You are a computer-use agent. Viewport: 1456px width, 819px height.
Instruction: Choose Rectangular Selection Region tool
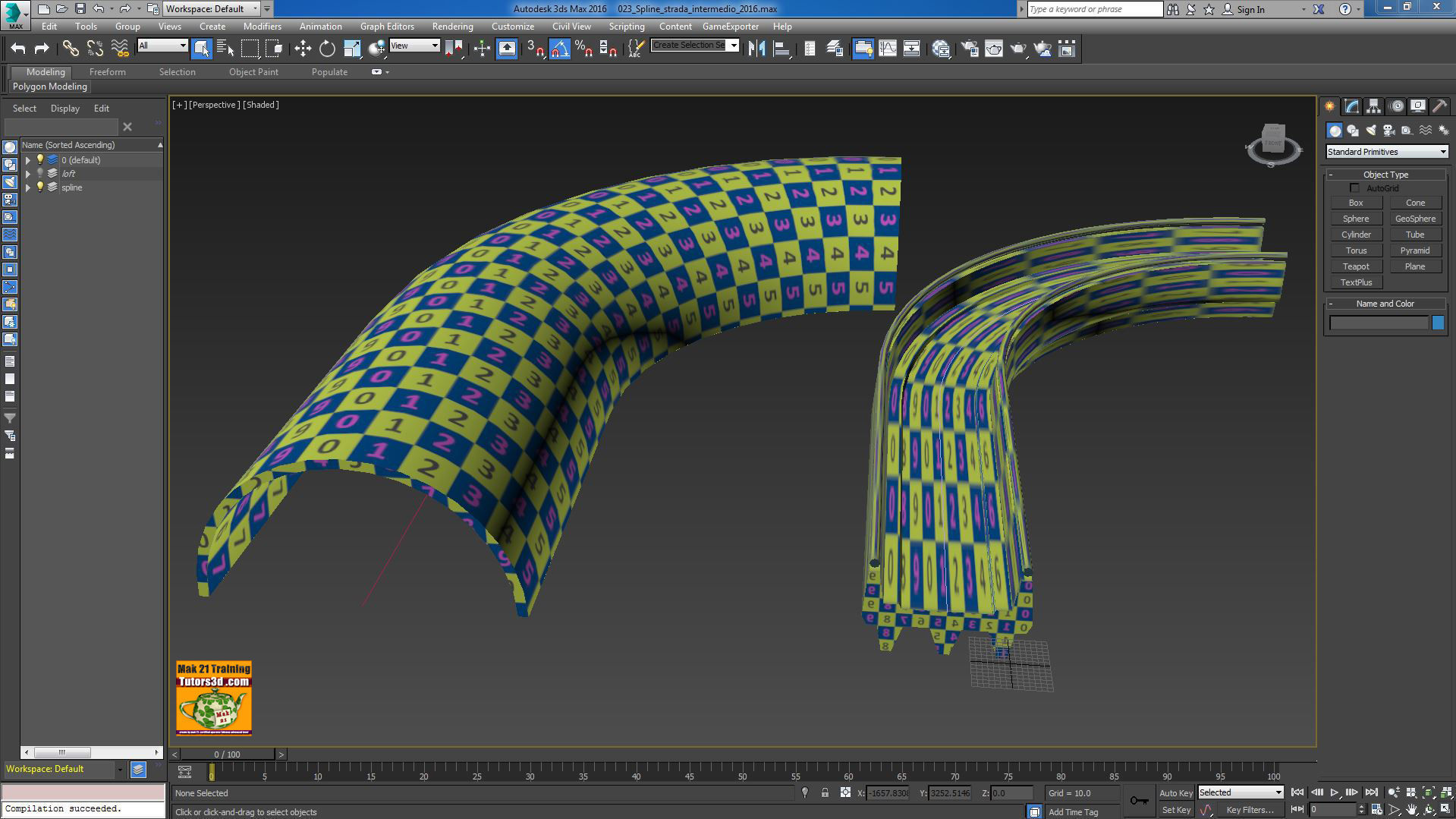(250, 49)
